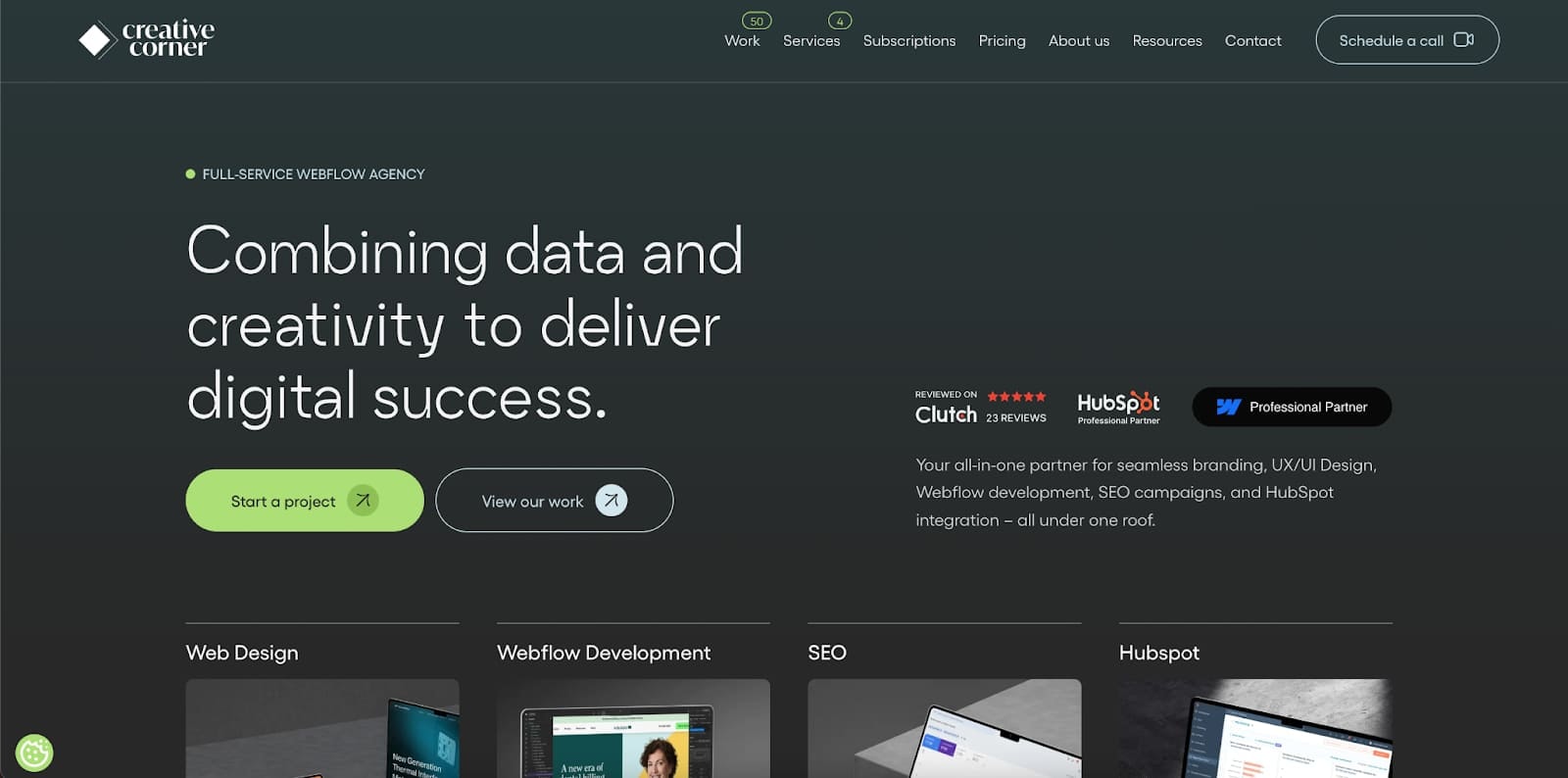1568x778 pixels.
Task: Click the green Start a project button
Action: coord(305,501)
